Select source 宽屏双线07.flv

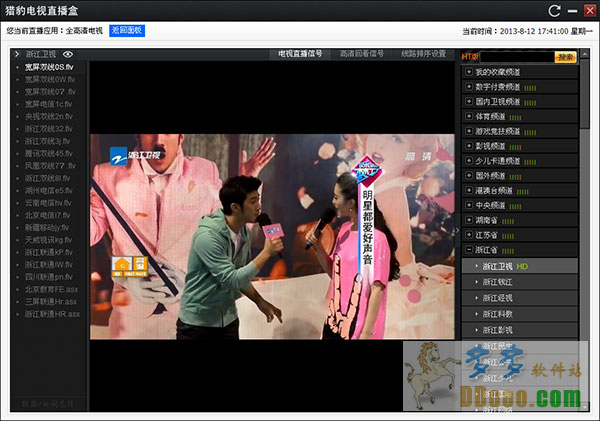click(49, 92)
